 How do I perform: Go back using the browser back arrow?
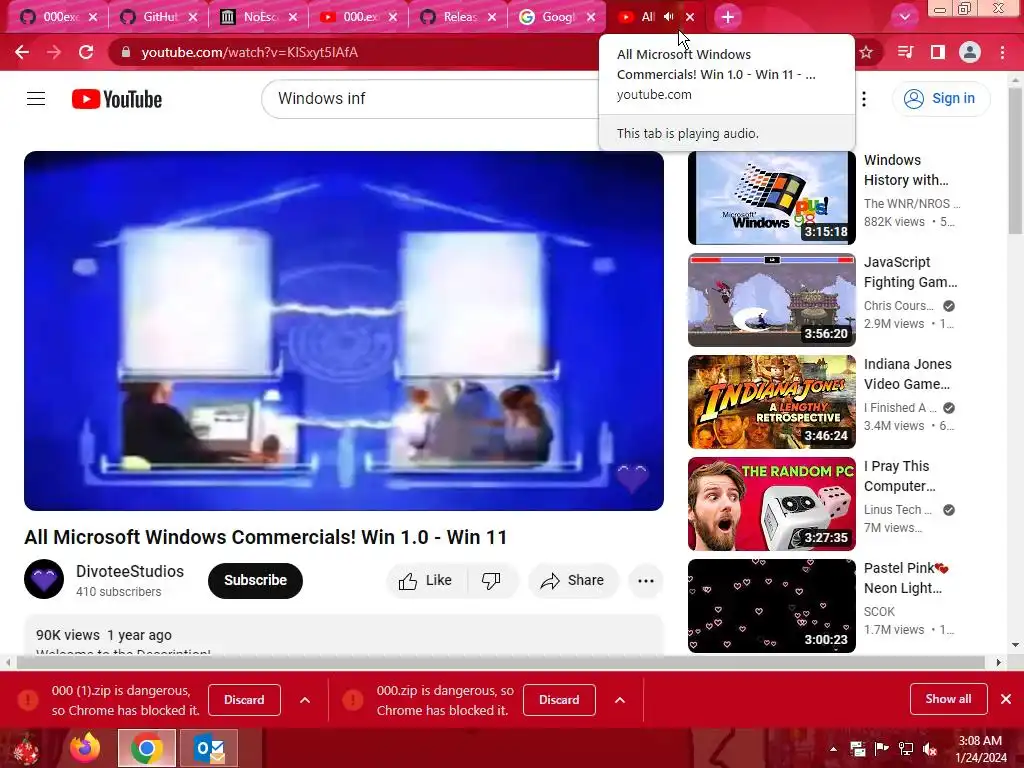[22, 52]
